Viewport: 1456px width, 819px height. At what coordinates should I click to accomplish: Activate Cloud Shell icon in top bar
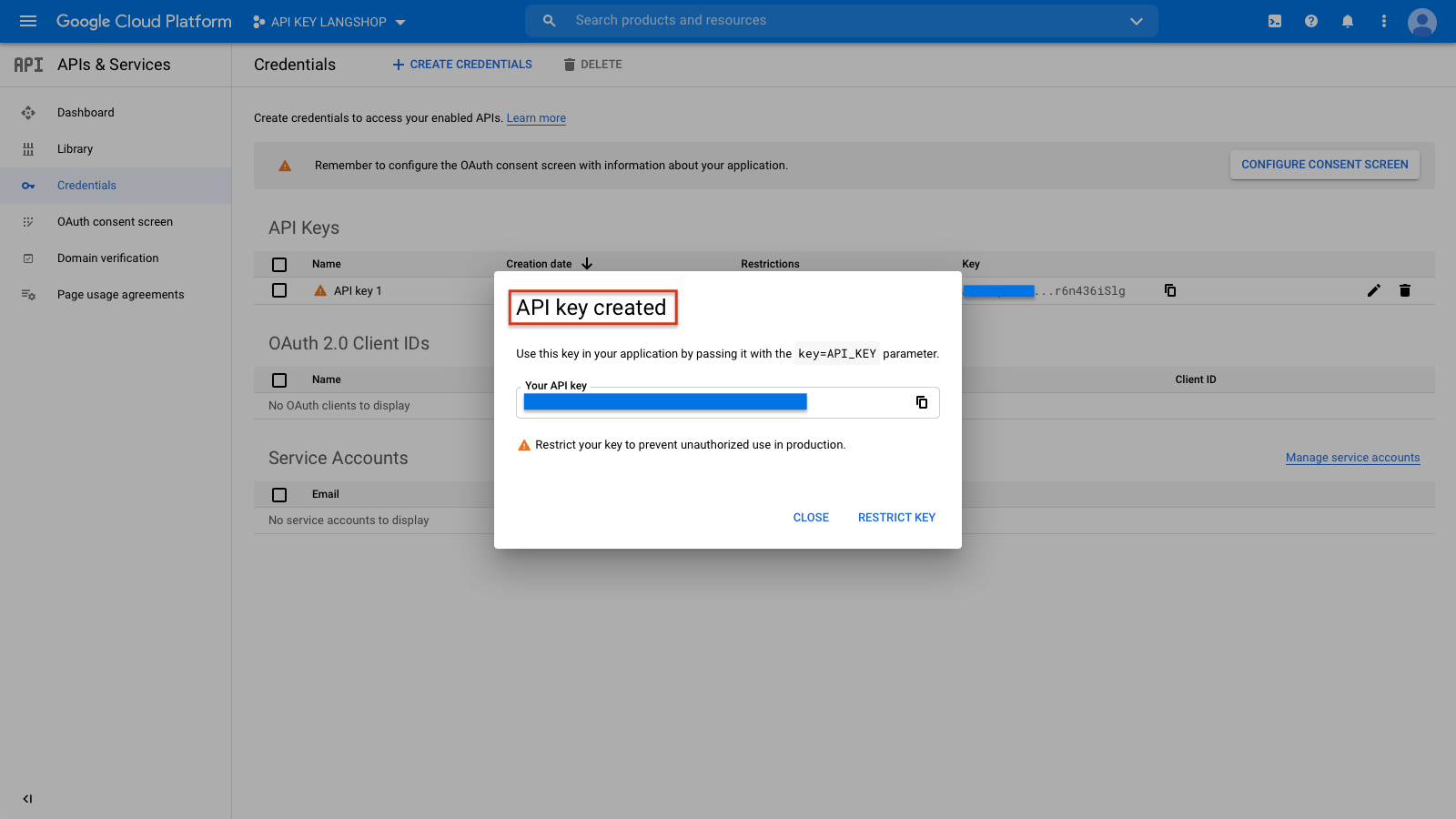pyautogui.click(x=1275, y=21)
